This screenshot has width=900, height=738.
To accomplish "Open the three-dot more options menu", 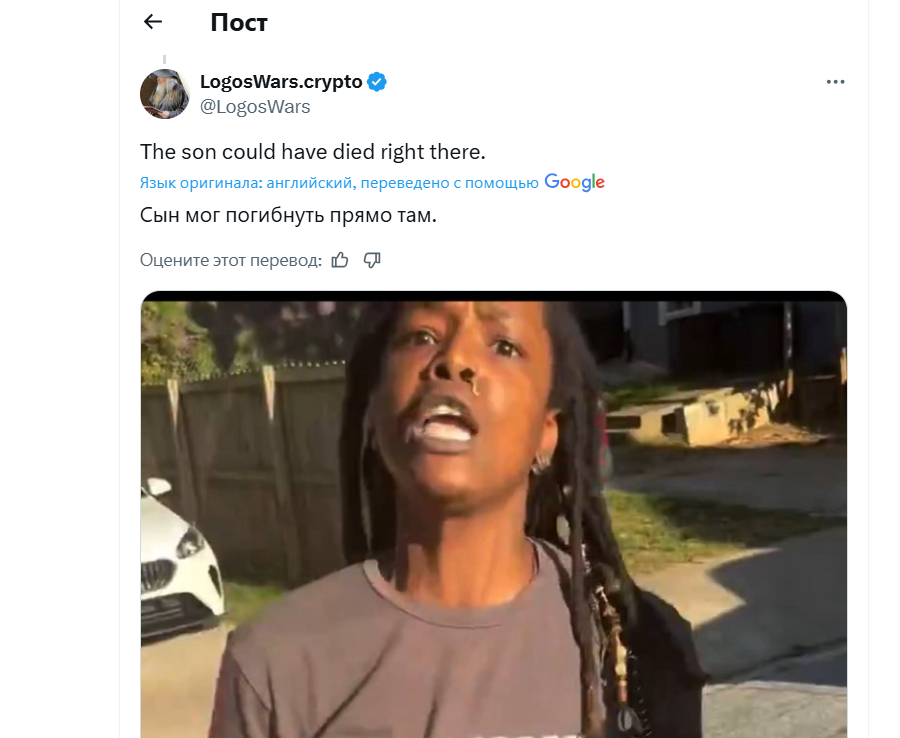I will coord(835,82).
